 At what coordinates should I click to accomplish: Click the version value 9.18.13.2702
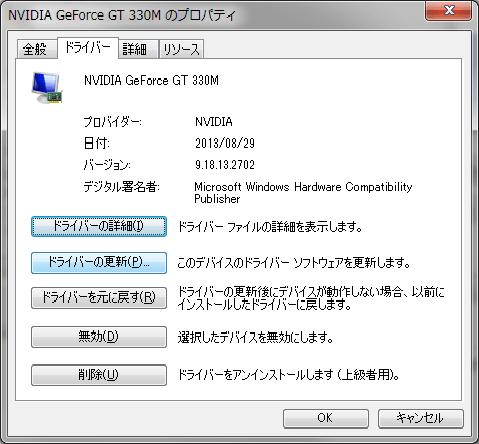225,165
